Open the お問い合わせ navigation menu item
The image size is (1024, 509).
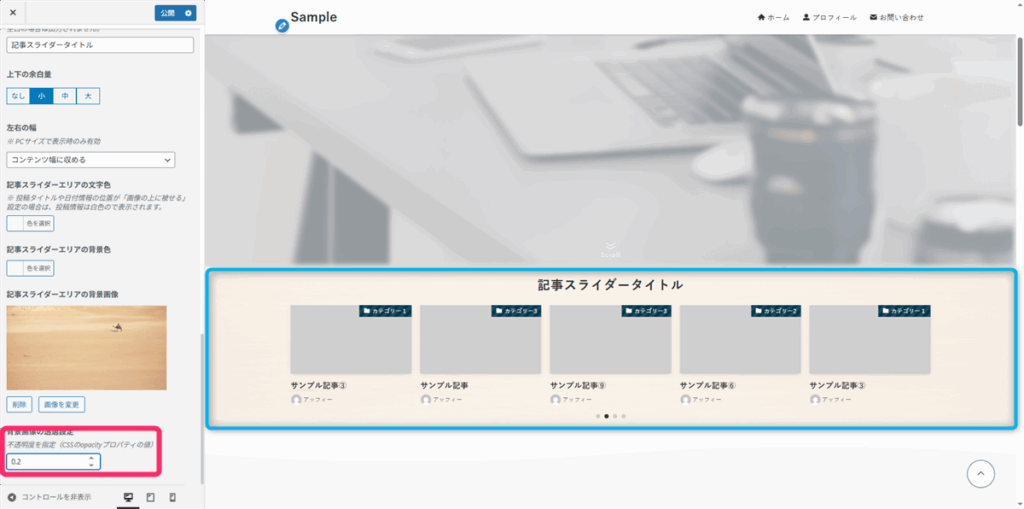897,18
